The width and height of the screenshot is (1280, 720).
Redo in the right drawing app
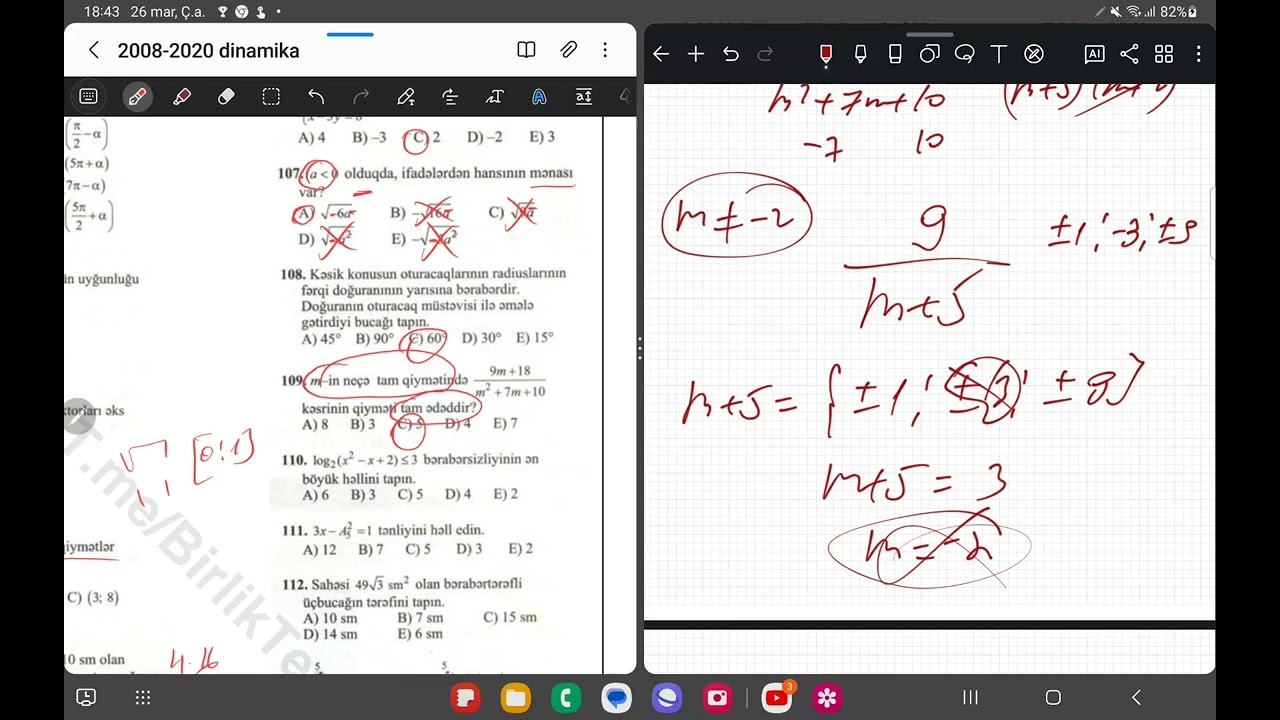click(765, 54)
